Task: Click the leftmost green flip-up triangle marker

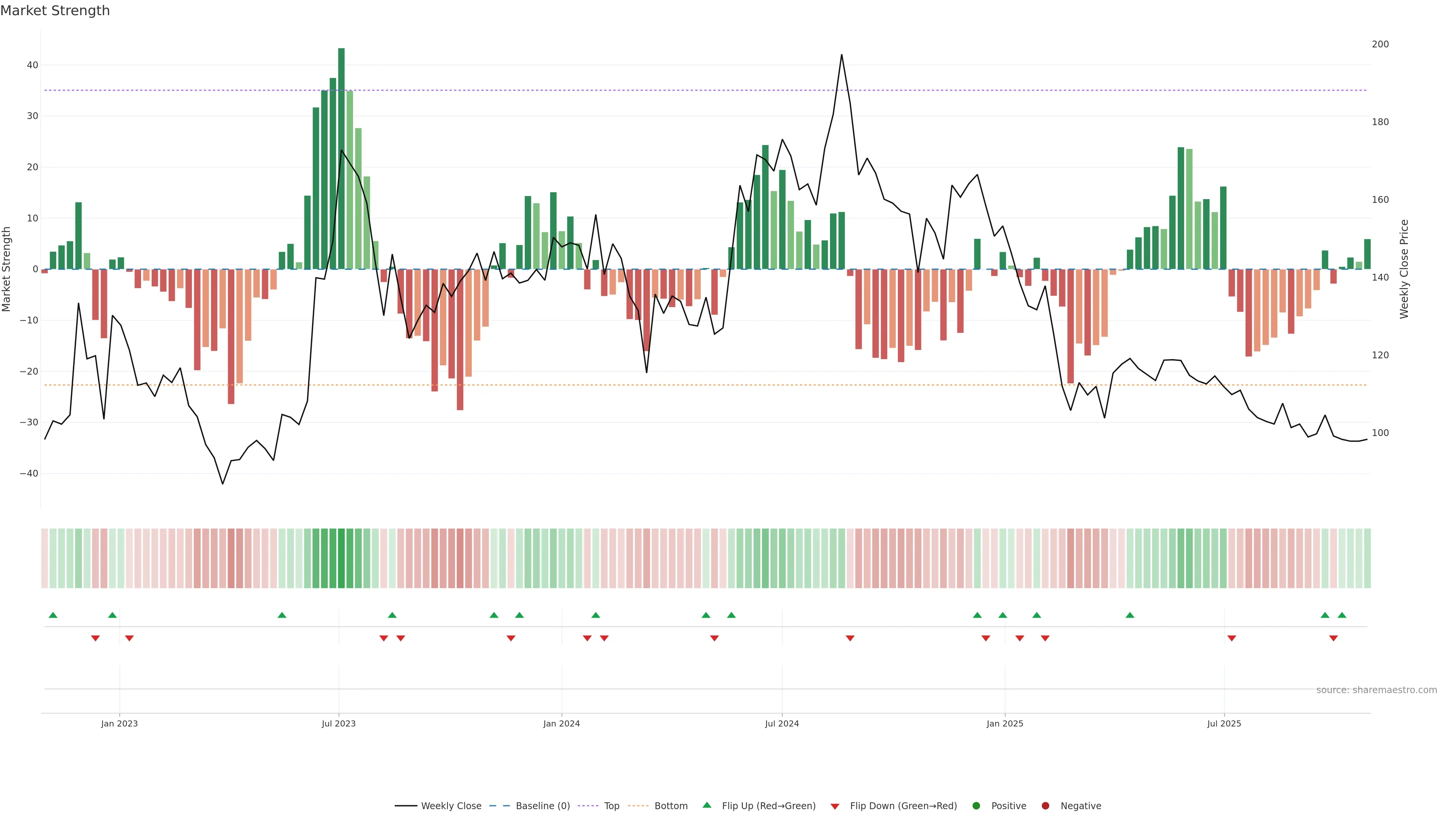Action: click(53, 615)
